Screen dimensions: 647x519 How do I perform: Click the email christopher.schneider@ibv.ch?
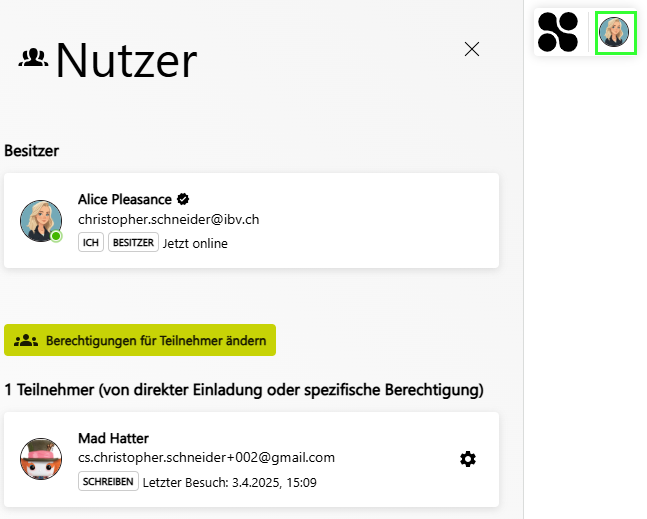(169, 219)
